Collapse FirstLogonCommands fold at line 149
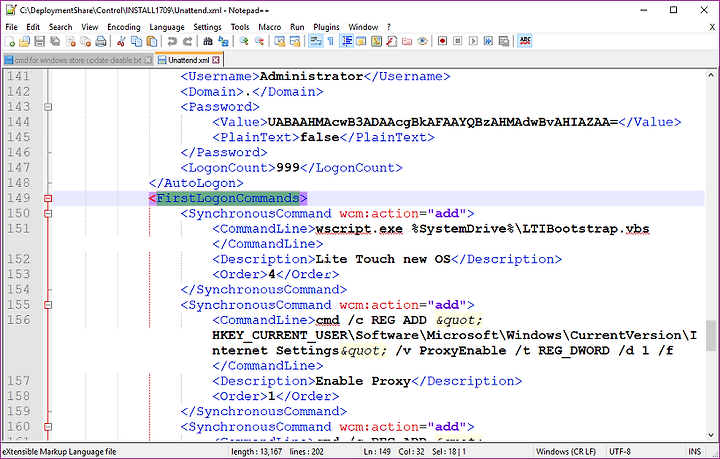This screenshot has width=720, height=459. [x=48, y=198]
